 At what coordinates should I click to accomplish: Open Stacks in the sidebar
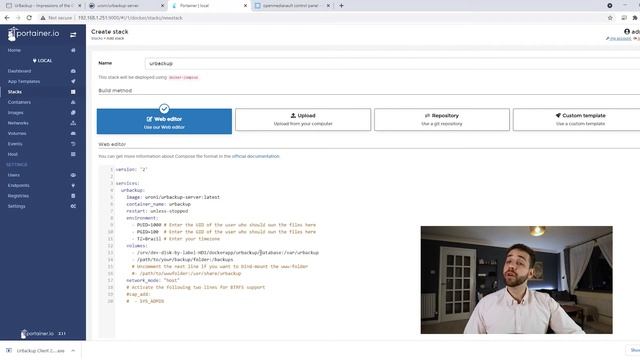point(15,92)
